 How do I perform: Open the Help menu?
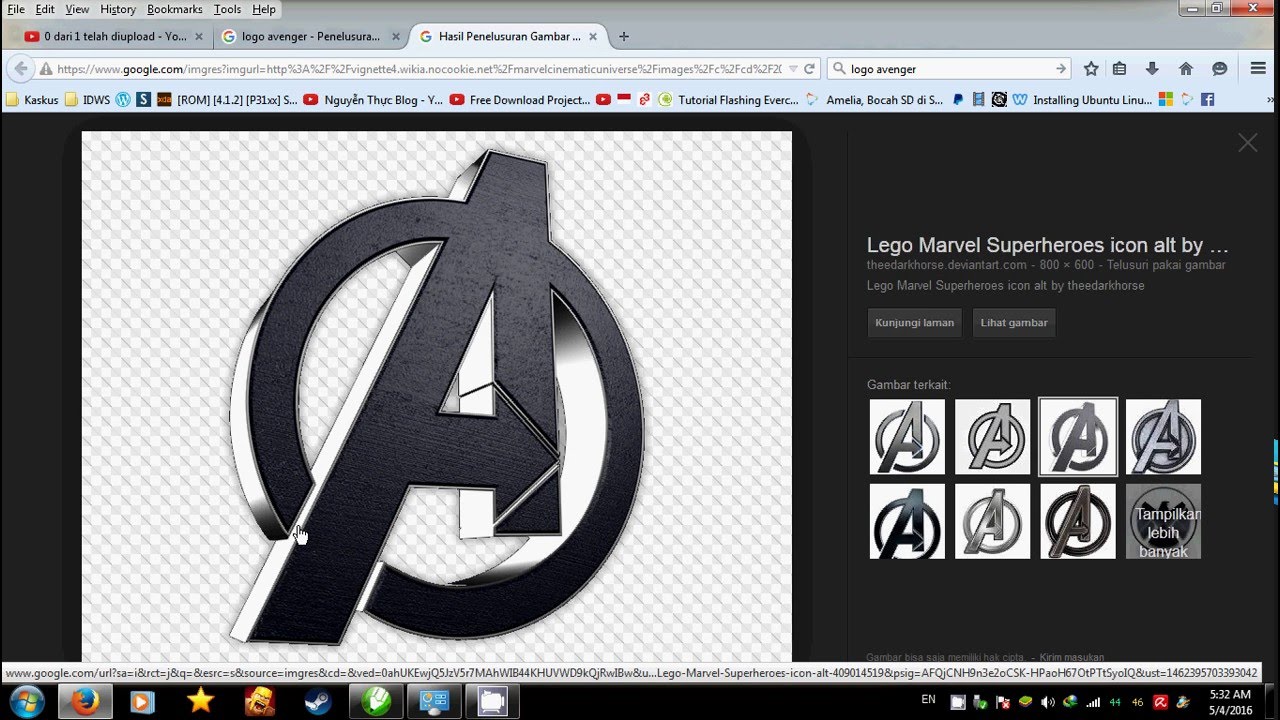[x=264, y=9]
